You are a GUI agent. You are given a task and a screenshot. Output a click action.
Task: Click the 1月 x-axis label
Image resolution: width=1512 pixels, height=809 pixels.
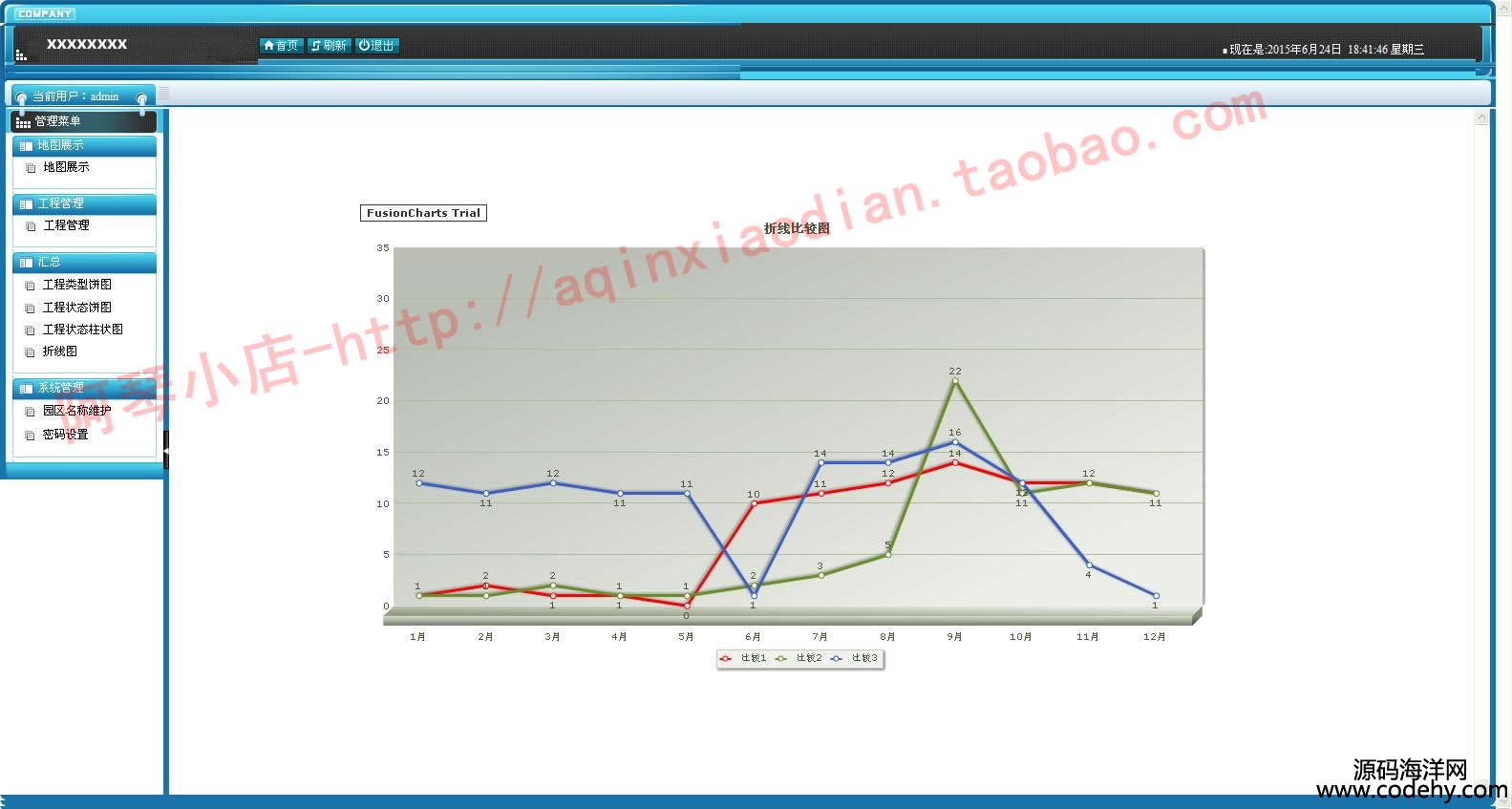417,637
